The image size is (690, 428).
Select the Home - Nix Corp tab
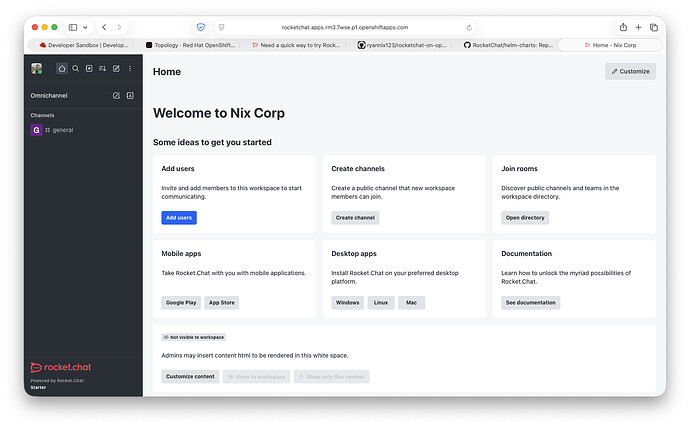(610, 45)
